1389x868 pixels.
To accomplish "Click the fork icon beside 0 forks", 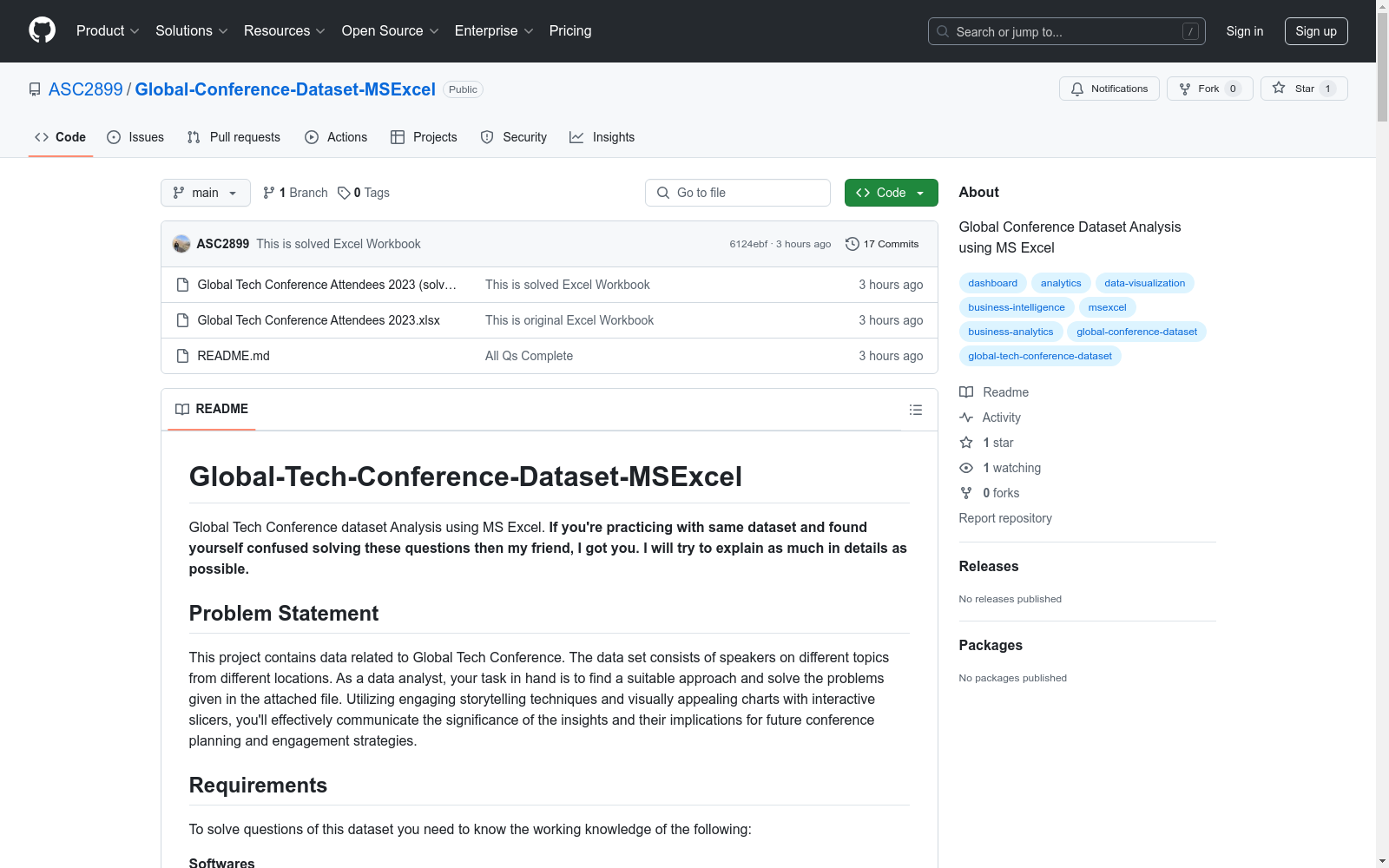I will point(966,493).
